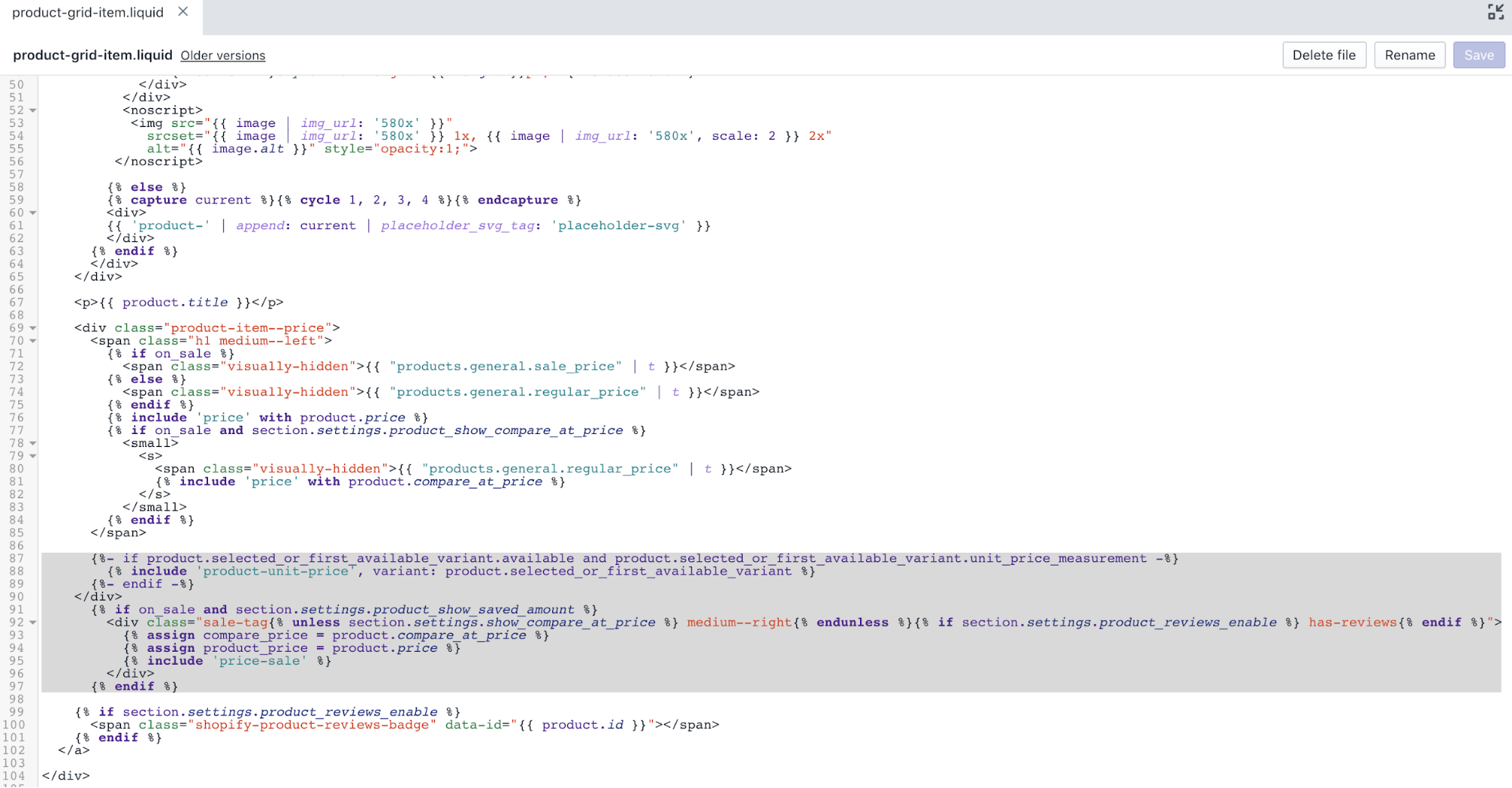Place cursor on the product.title line
The width and height of the screenshot is (1512, 788).
point(179,302)
